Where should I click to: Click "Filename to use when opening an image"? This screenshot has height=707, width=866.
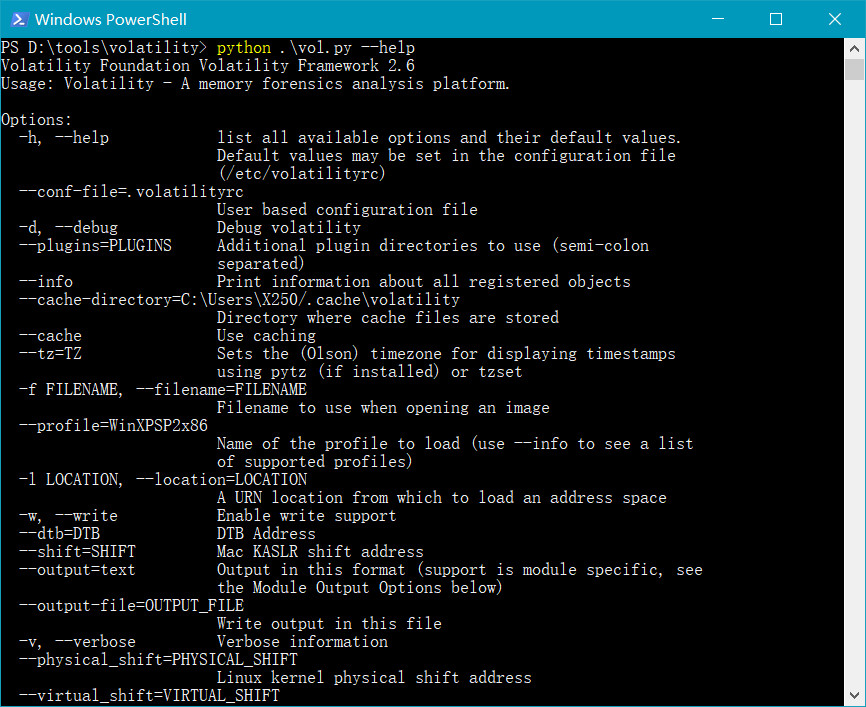click(x=383, y=408)
